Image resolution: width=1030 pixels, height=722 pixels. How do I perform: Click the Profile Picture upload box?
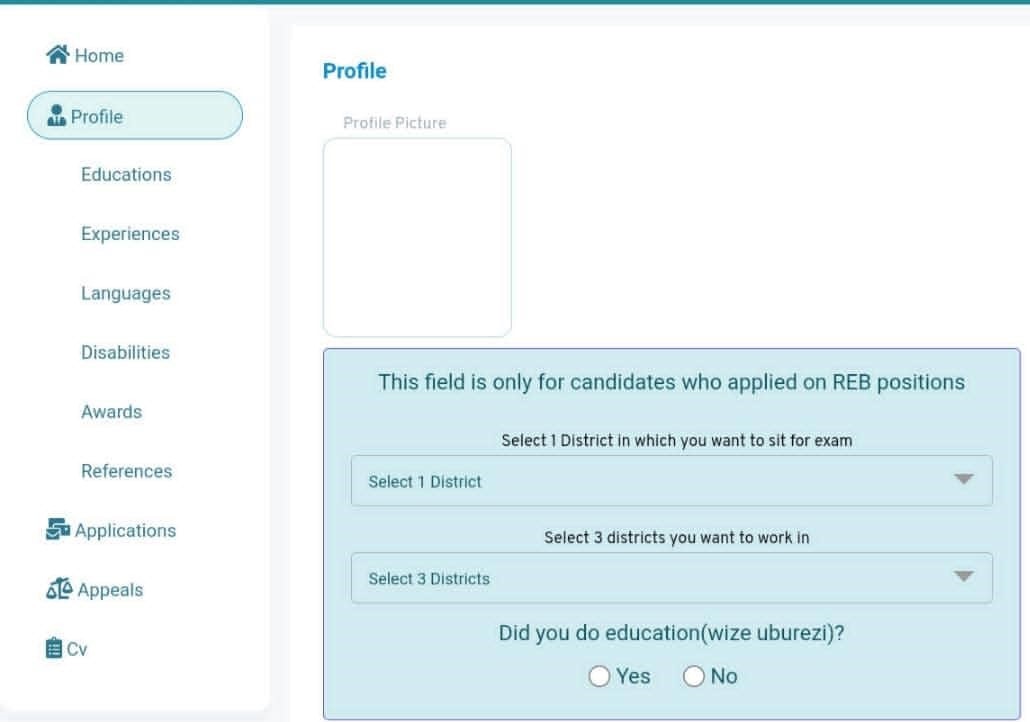pos(417,237)
